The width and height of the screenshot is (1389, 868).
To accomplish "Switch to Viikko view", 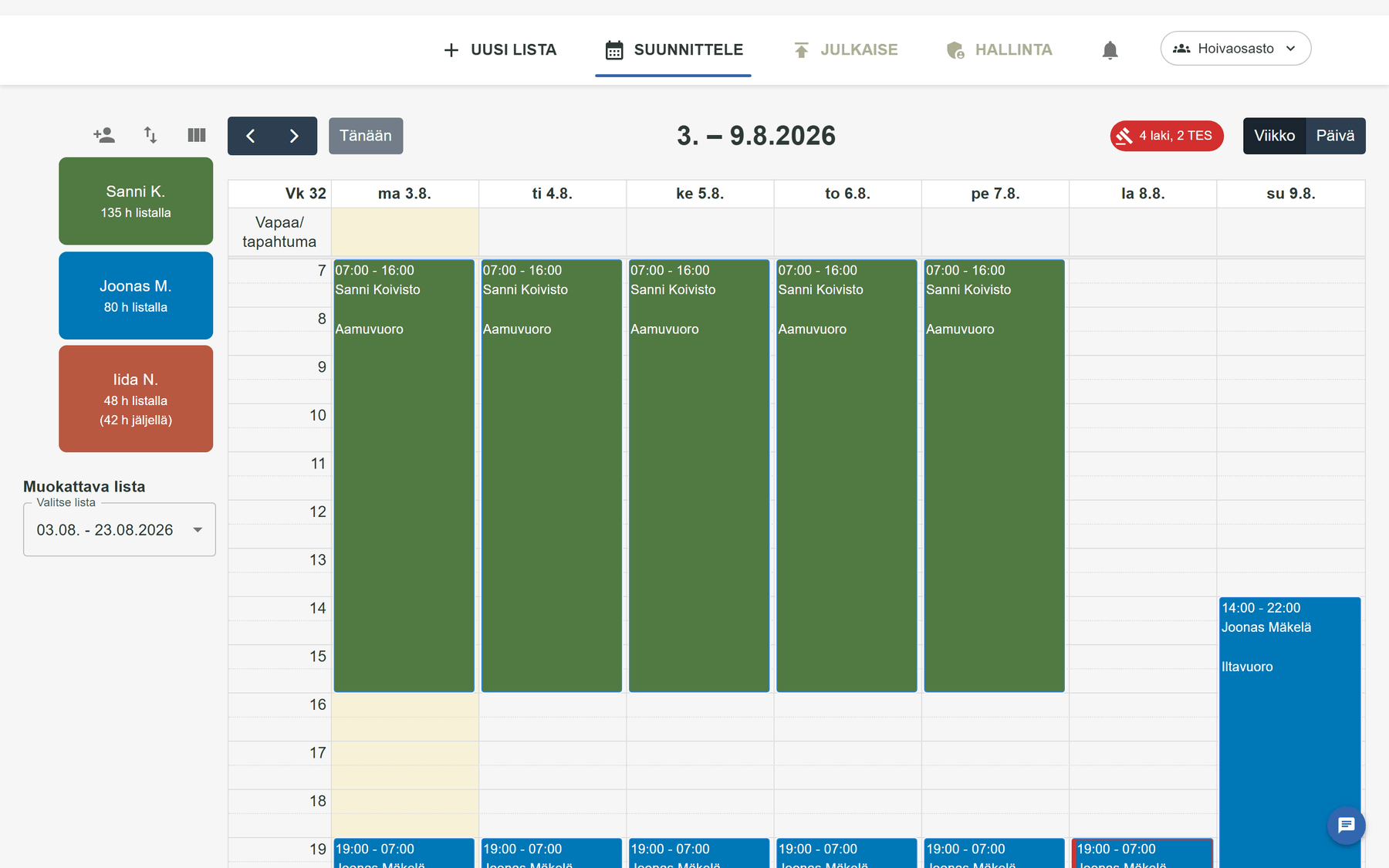I will (x=1274, y=136).
